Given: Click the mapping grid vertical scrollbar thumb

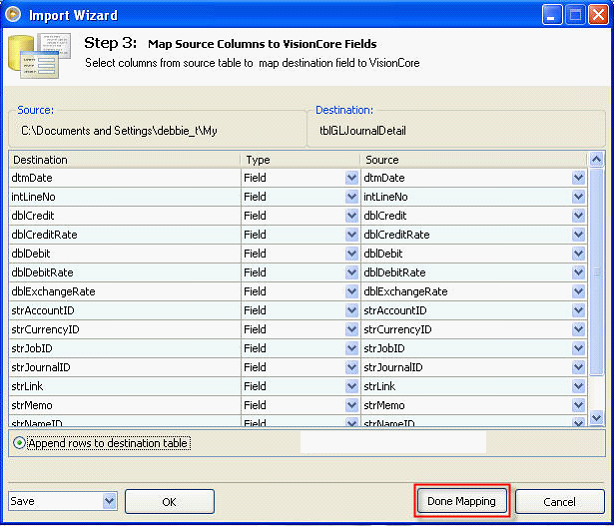Looking at the screenshot, I should (x=597, y=271).
